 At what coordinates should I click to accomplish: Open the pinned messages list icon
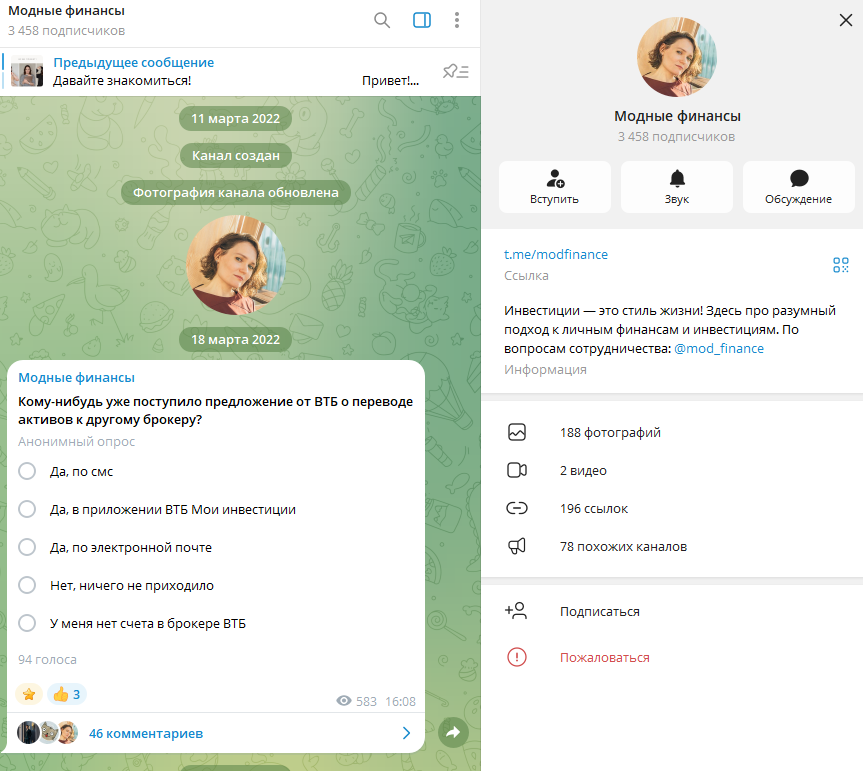[x=456, y=72]
